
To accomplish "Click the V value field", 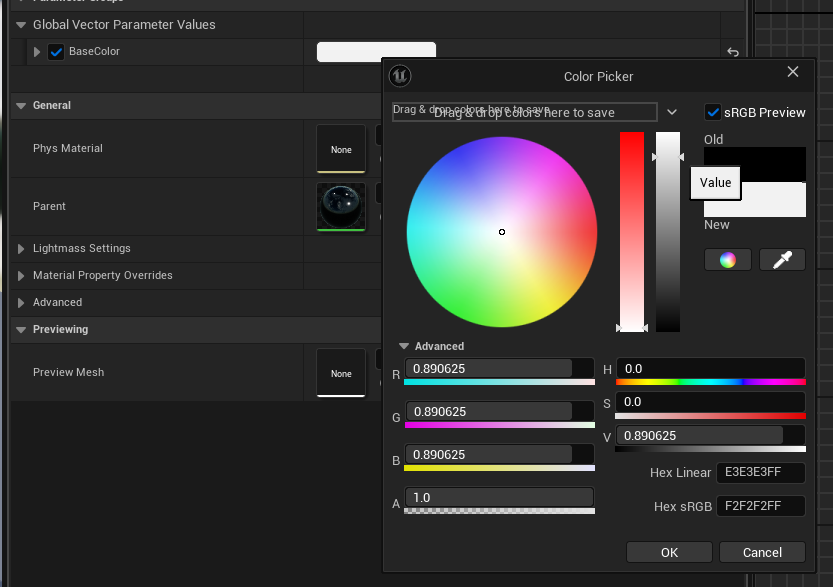I will 710,436.
